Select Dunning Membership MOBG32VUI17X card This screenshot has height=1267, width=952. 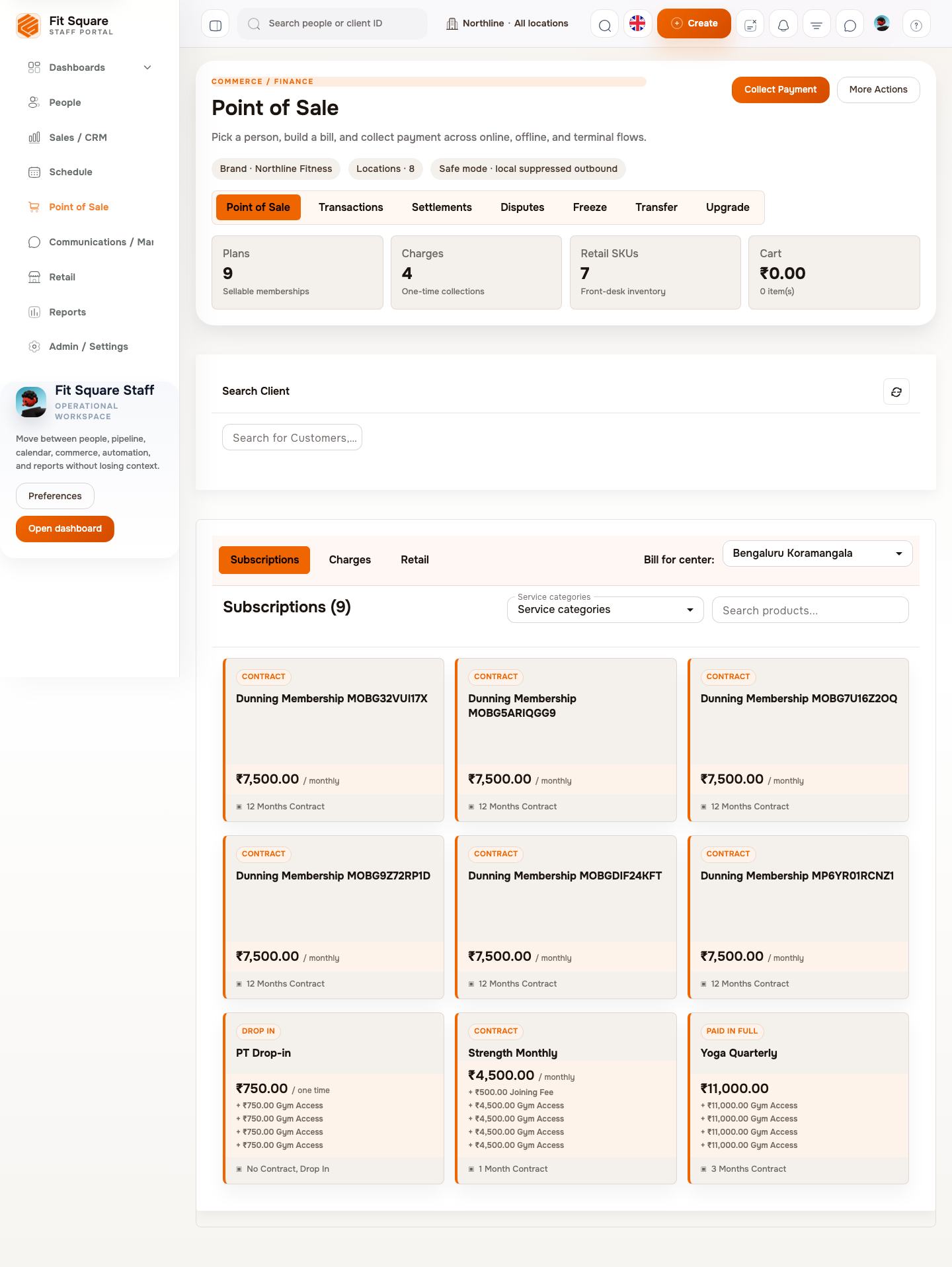click(x=333, y=740)
